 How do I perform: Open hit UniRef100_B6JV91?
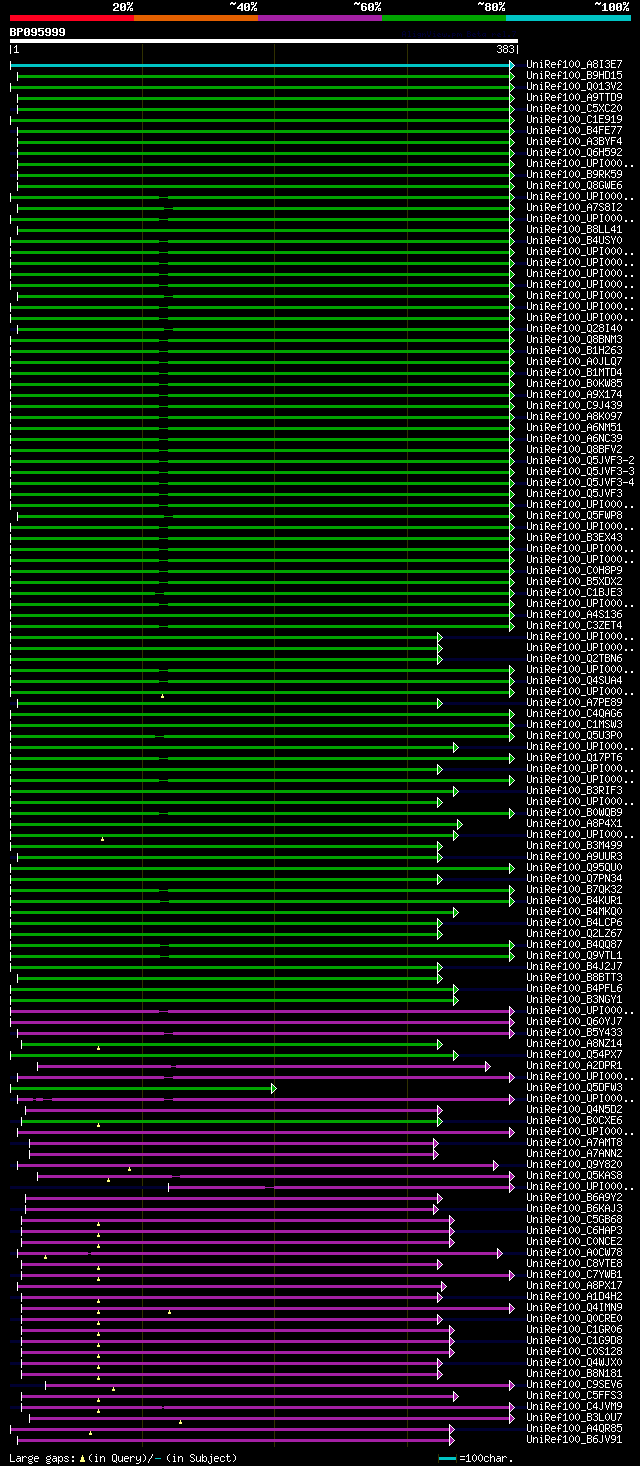point(574,1439)
